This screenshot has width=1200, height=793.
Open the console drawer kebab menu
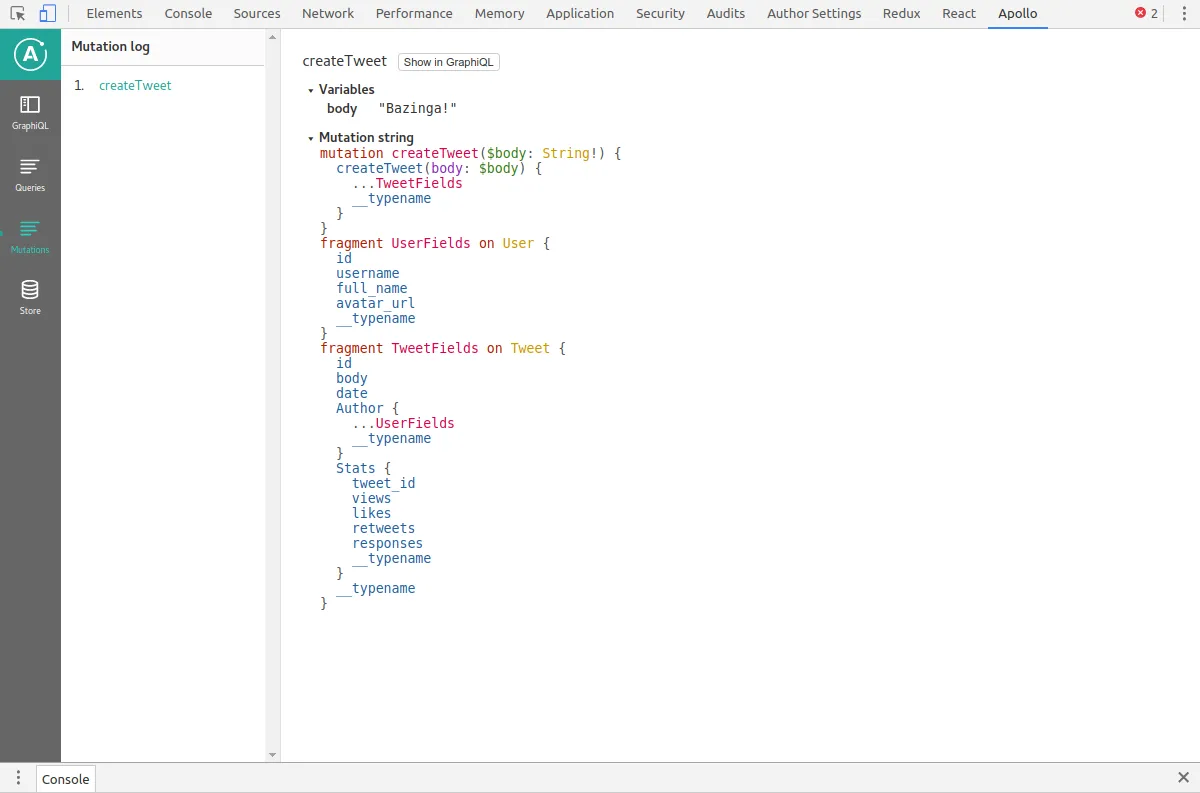(x=18, y=778)
